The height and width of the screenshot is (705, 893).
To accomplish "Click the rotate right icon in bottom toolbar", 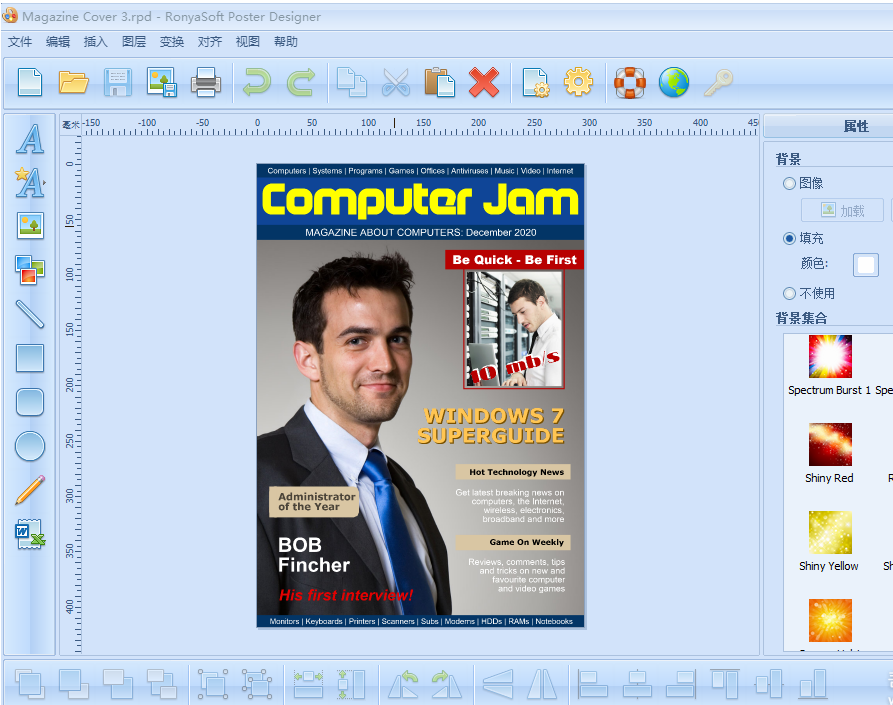I will point(447,684).
